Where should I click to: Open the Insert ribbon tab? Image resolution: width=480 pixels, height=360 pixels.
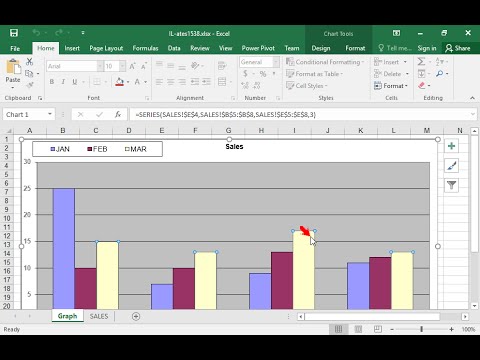[x=72, y=48]
